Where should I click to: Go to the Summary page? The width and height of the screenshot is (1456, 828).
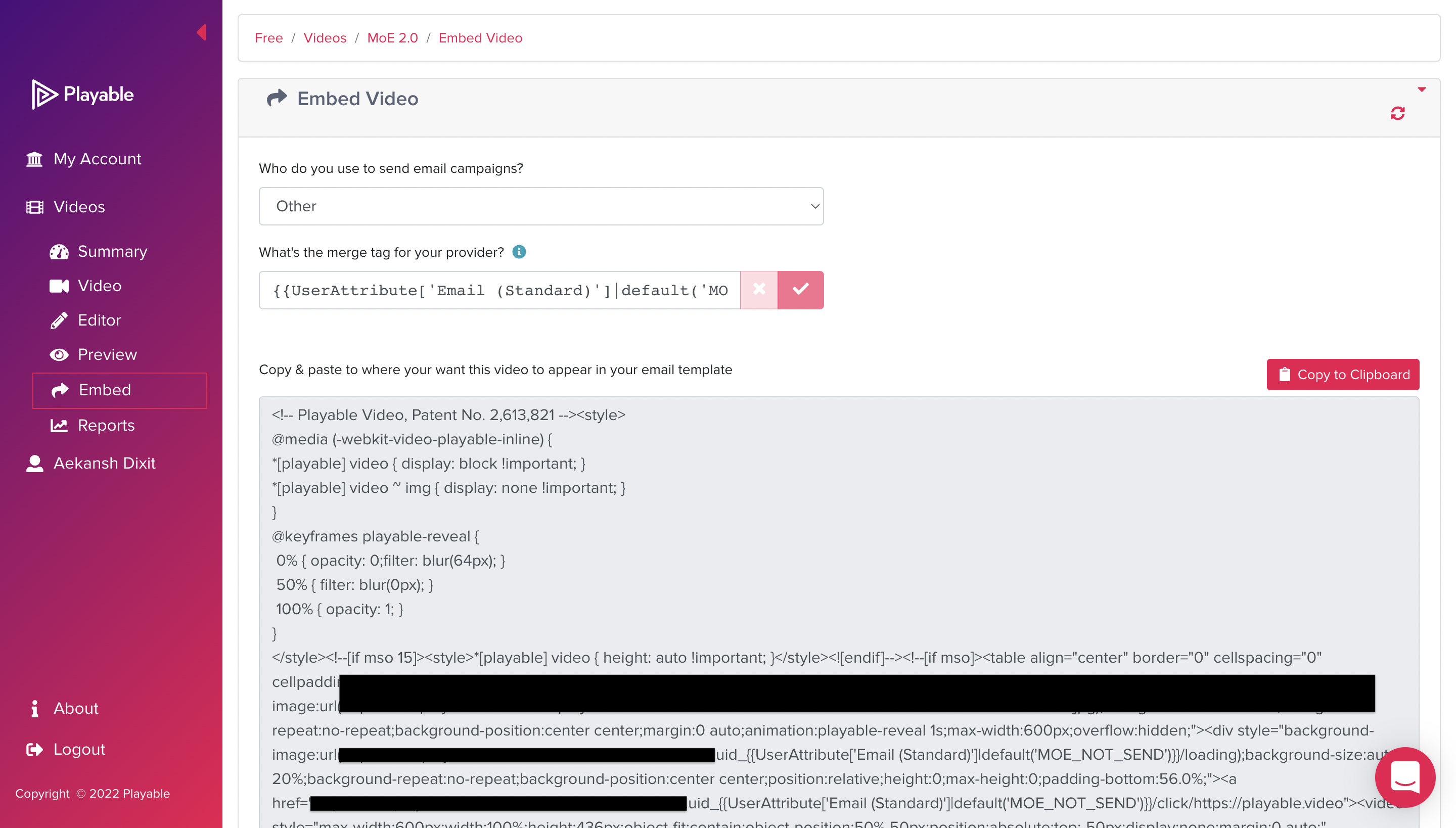(x=113, y=252)
